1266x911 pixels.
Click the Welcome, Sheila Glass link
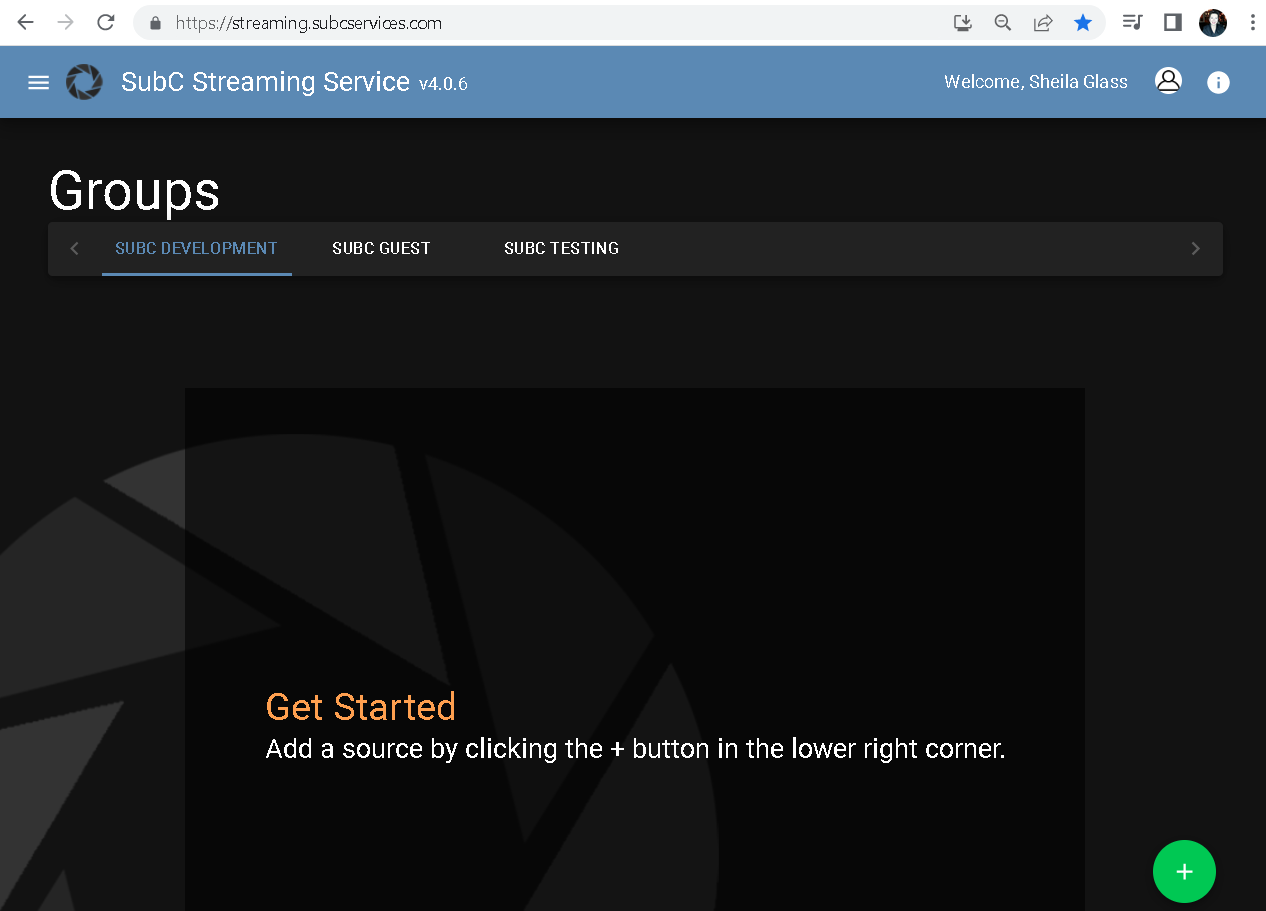(1035, 82)
